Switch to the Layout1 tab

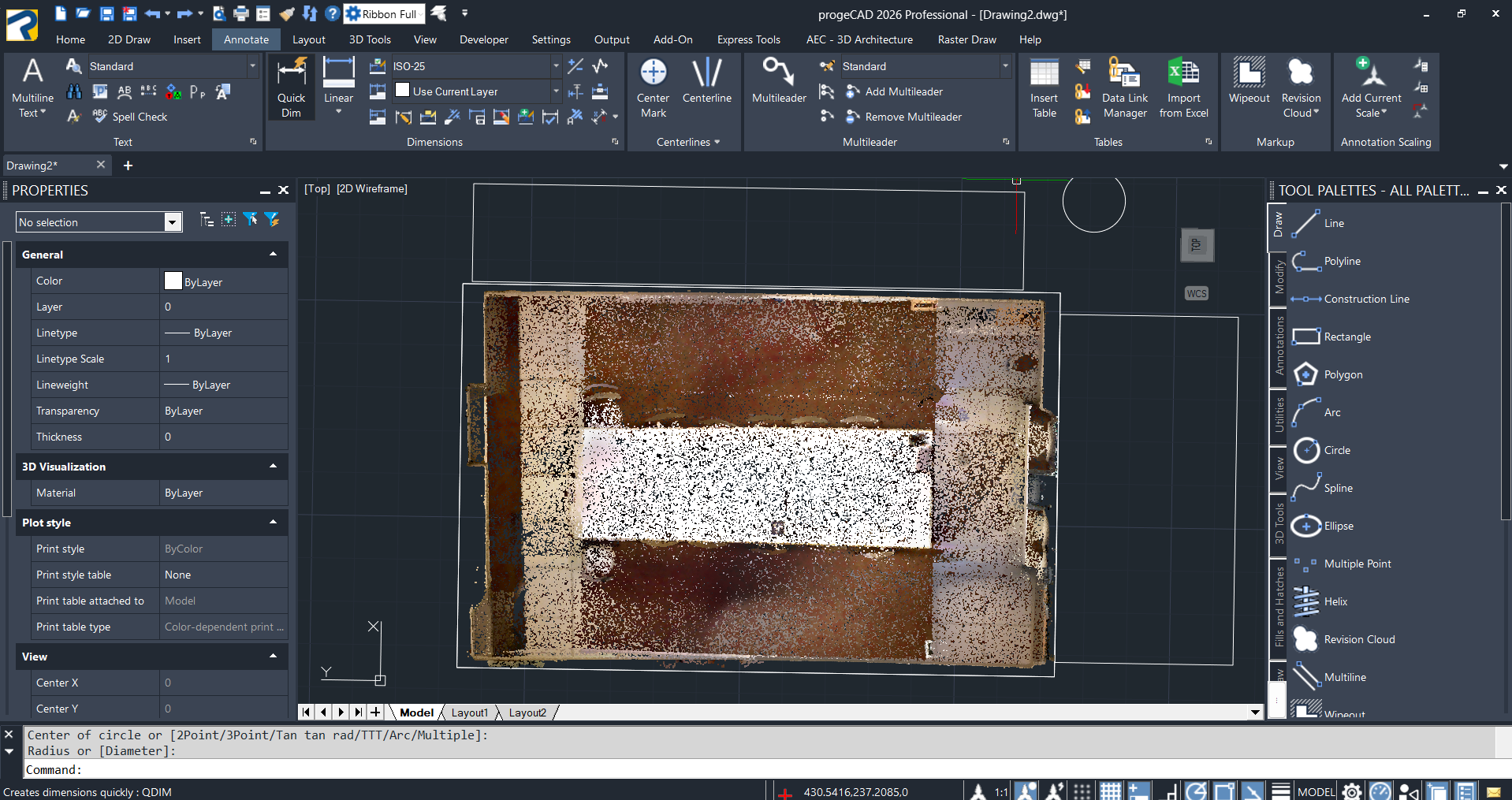[469, 713]
